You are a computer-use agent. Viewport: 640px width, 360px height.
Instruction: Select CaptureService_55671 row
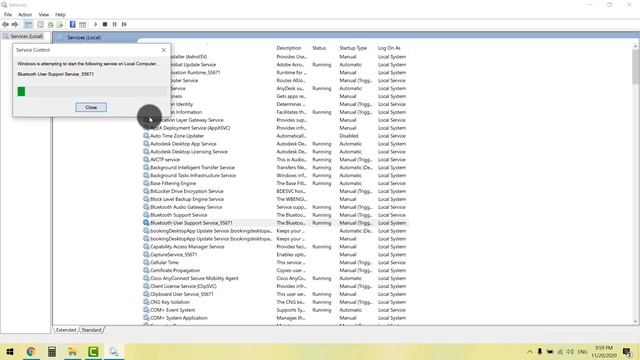(x=276, y=255)
